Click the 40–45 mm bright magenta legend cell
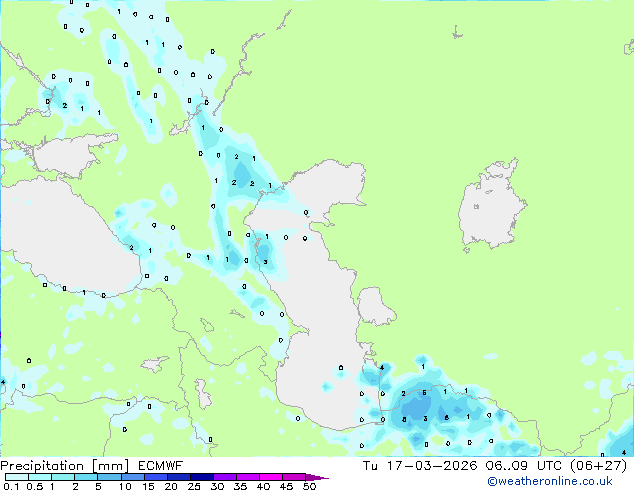This screenshot has width=634, height=490. [271, 477]
